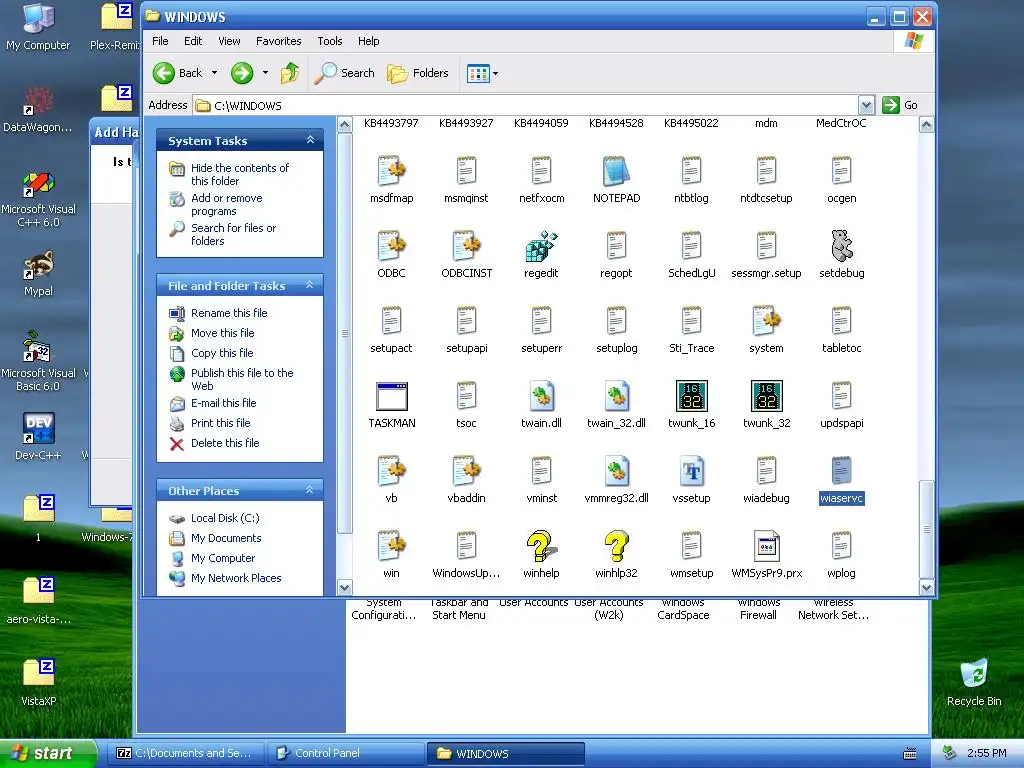Select the wiadebug text file icon
This screenshot has height=768, width=1024.
(766, 472)
